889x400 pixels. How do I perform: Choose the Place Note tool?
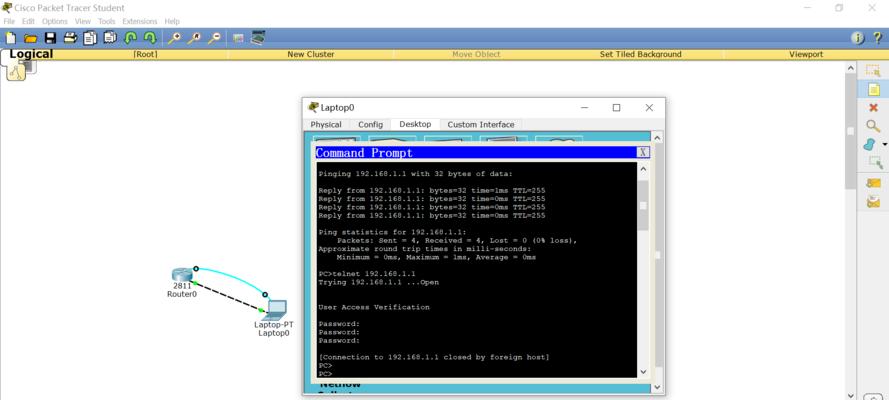874,89
